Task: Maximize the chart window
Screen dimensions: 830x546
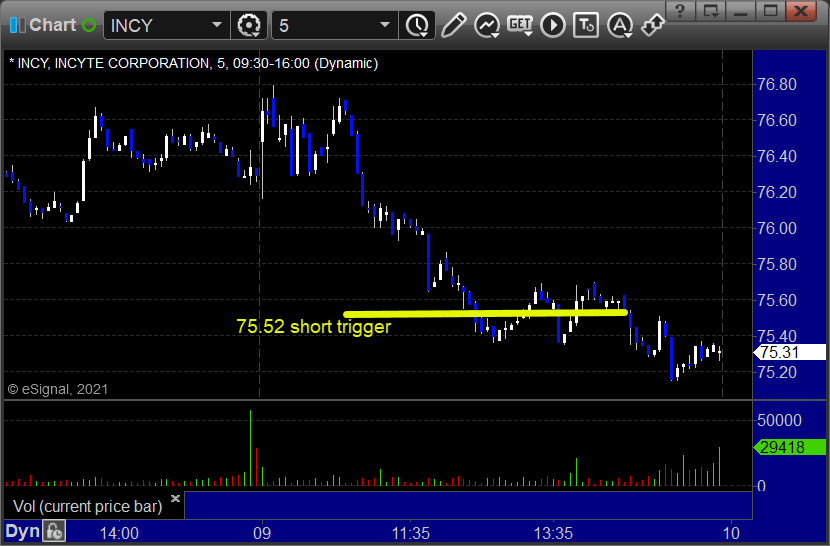Action: click(770, 10)
